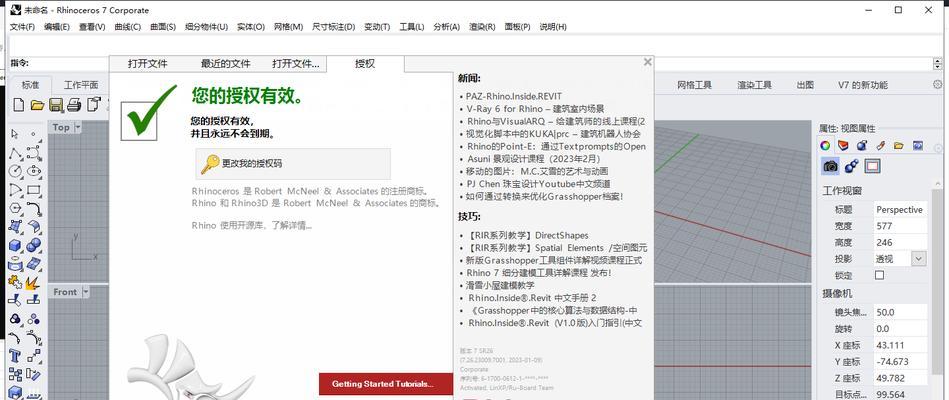Click the 标题 Perspective input field
The height and width of the screenshot is (400, 949).
click(900, 209)
